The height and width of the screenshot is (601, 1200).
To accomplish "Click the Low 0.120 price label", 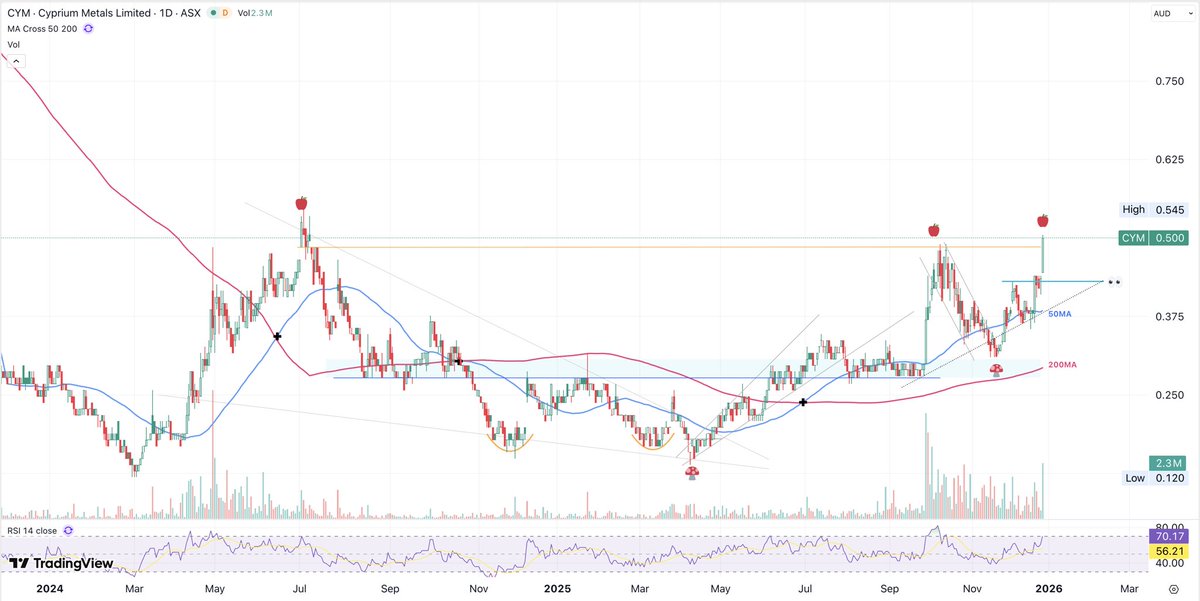I will (x=1156, y=479).
